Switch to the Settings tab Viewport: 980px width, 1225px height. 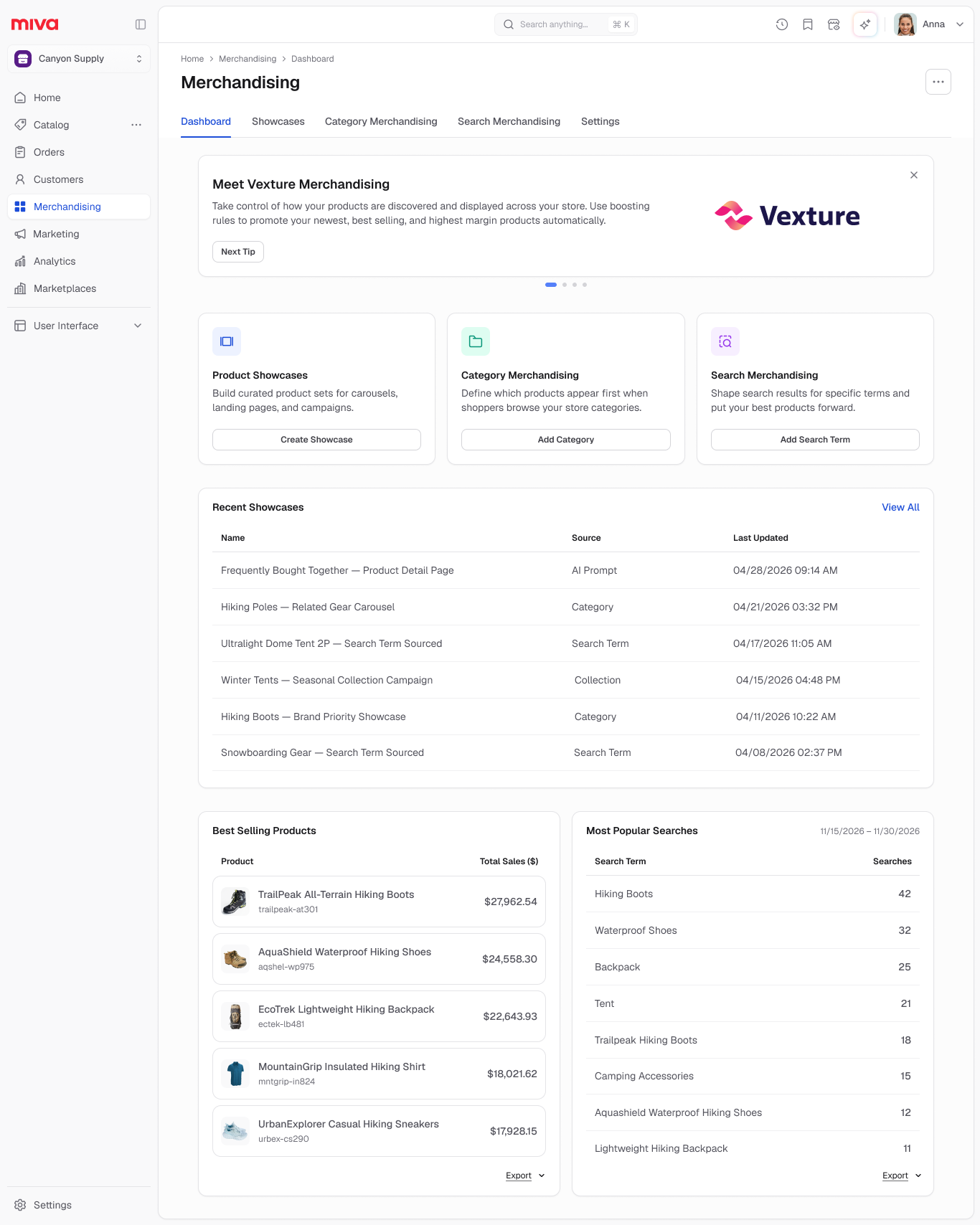coord(600,122)
